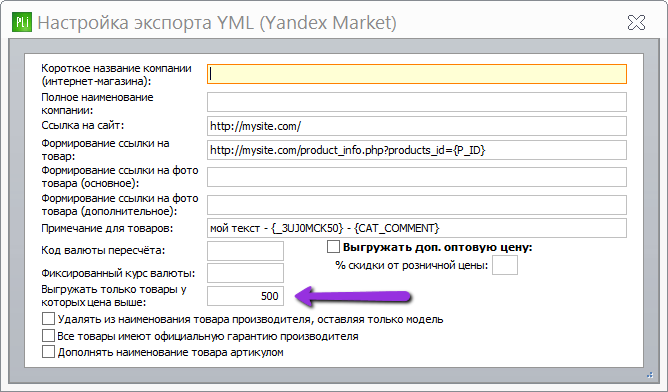Focus the short company name field
668x392 pixels.
(x=417, y=74)
